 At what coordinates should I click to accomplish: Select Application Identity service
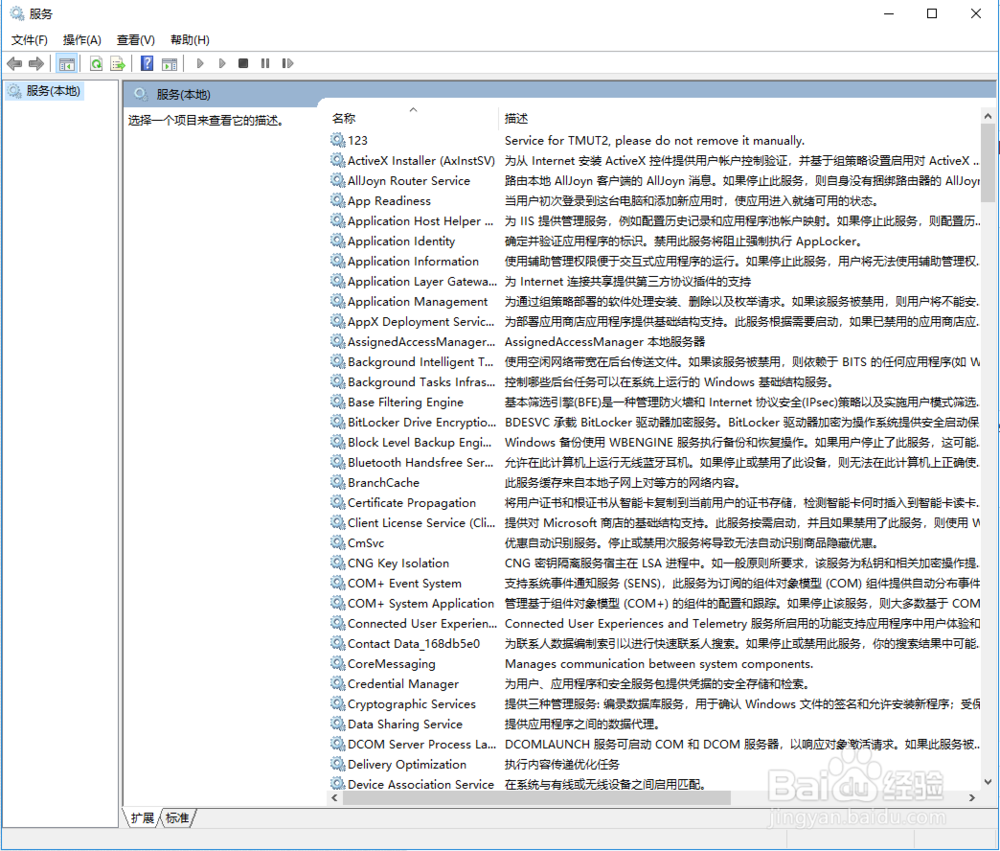pyautogui.click(x=655, y=241)
